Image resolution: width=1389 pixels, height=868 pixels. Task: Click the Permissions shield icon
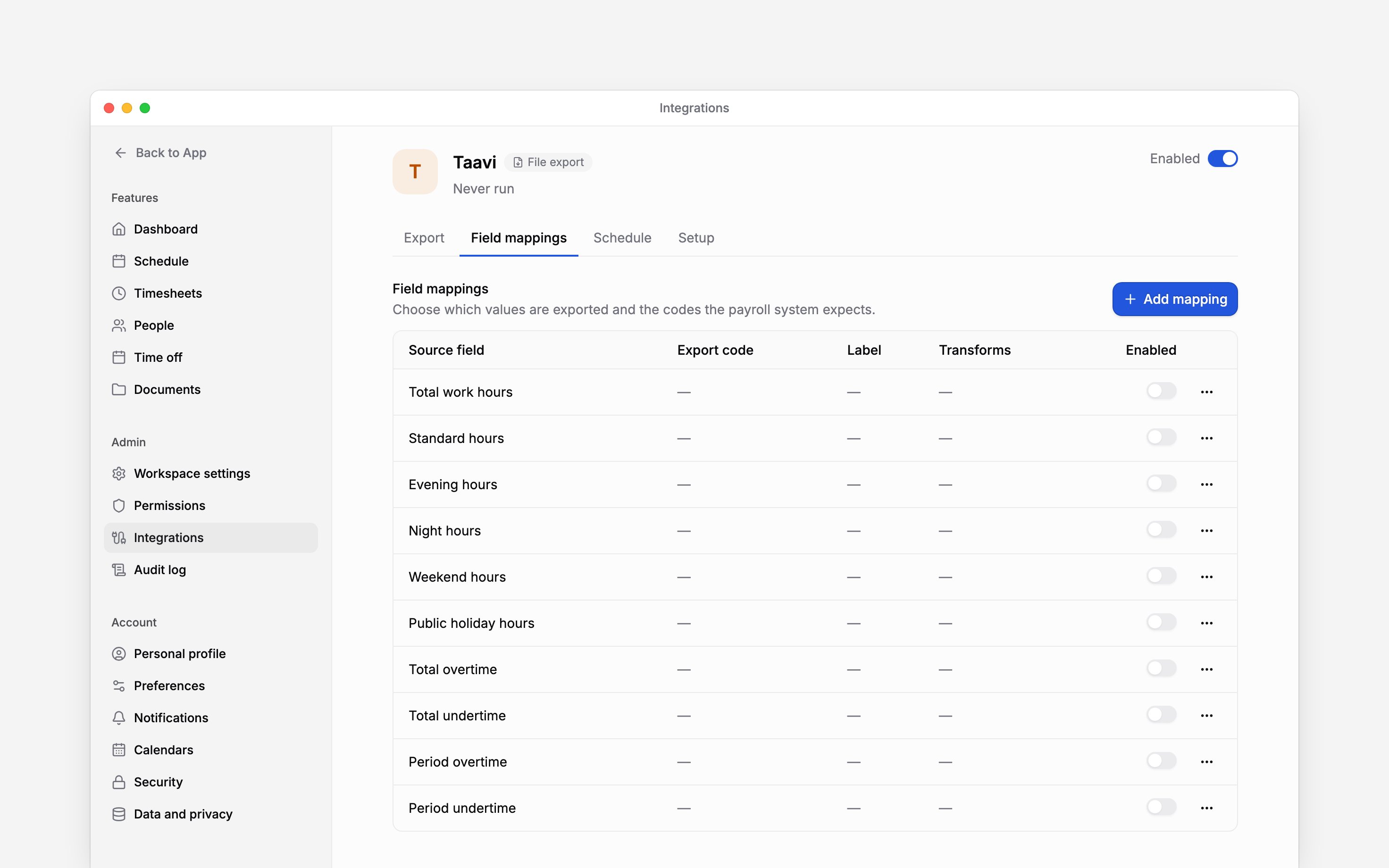(119, 506)
